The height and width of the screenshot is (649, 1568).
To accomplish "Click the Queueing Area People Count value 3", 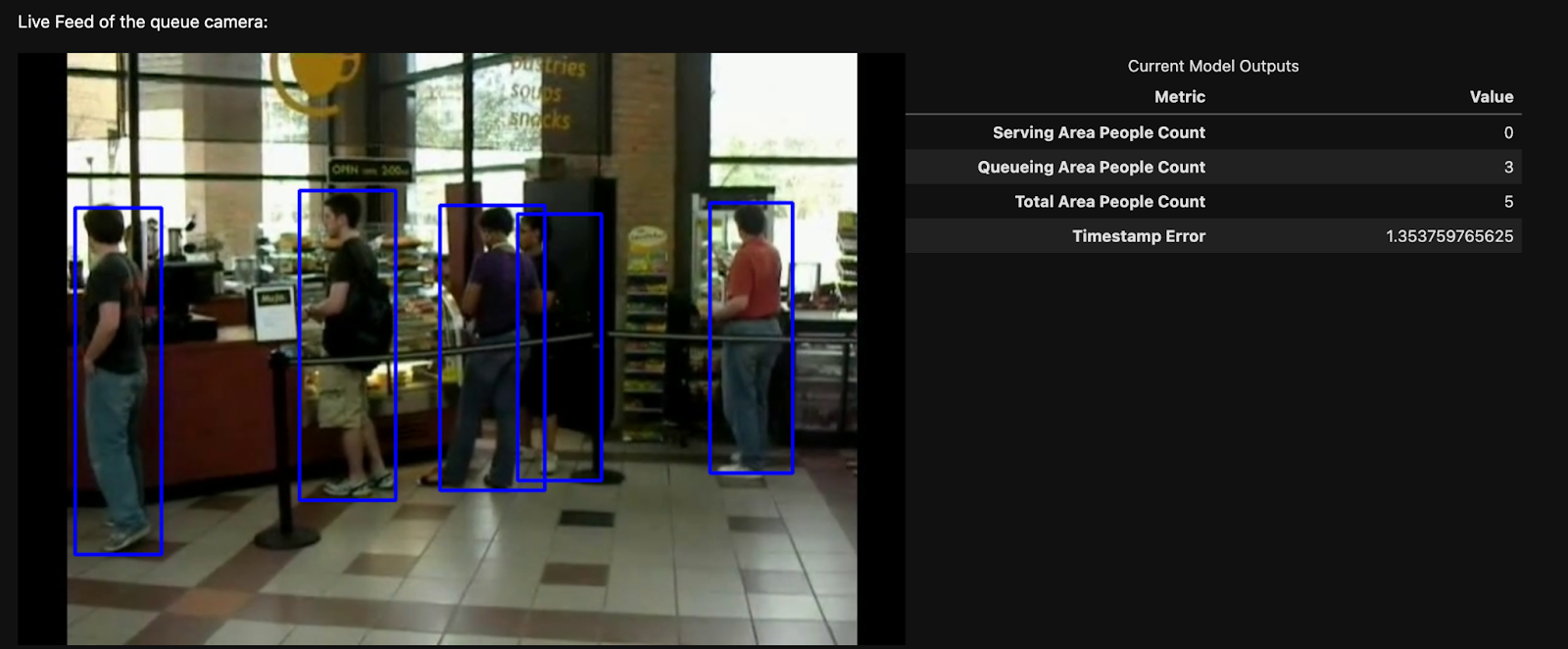I will [x=1508, y=167].
